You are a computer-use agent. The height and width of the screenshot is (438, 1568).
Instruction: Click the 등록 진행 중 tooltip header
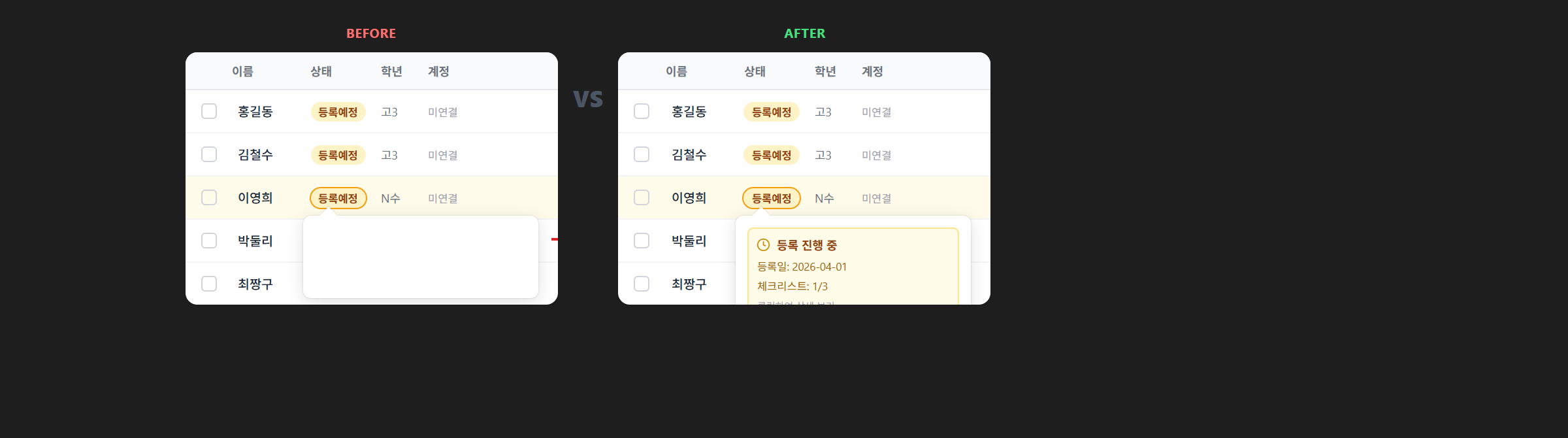pyautogui.click(x=808, y=244)
